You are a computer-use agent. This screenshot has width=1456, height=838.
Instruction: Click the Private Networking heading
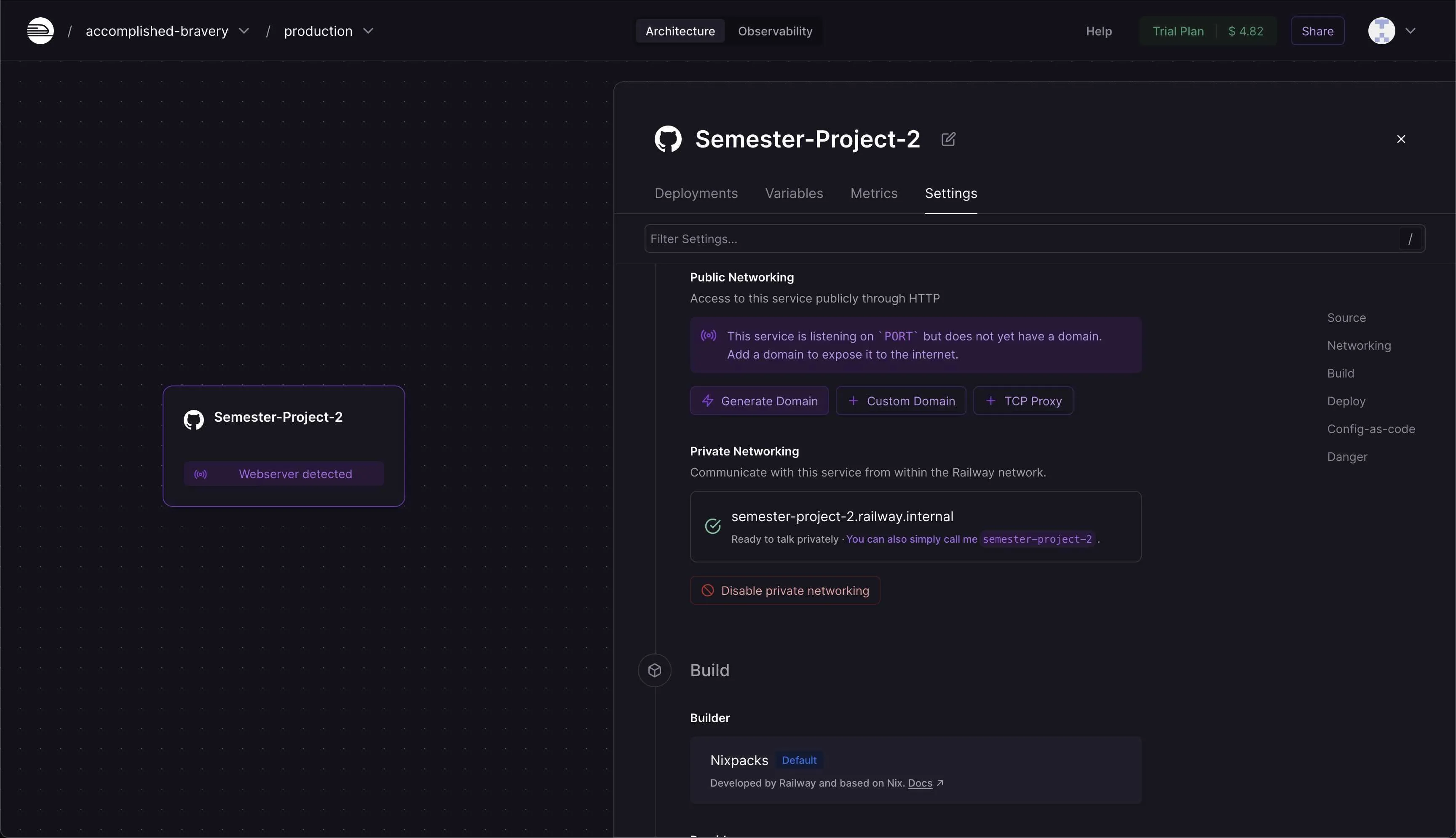pos(744,451)
